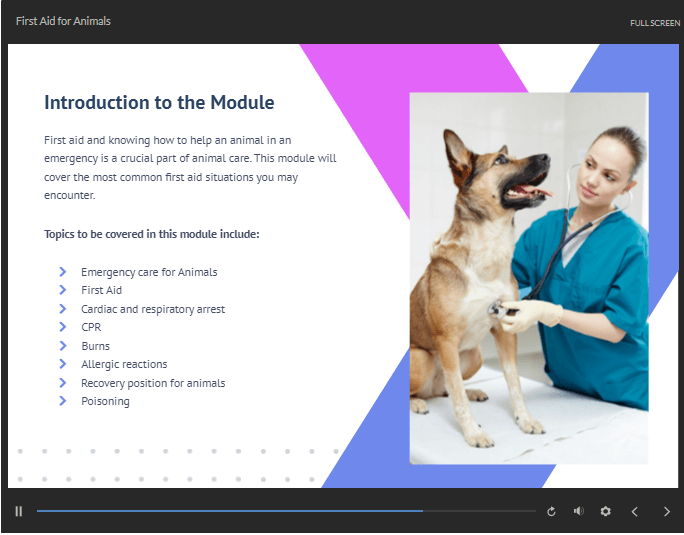This screenshot has width=684, height=535.
Task: Click the chevron beside Allergic reactions
Action: [x=63, y=364]
